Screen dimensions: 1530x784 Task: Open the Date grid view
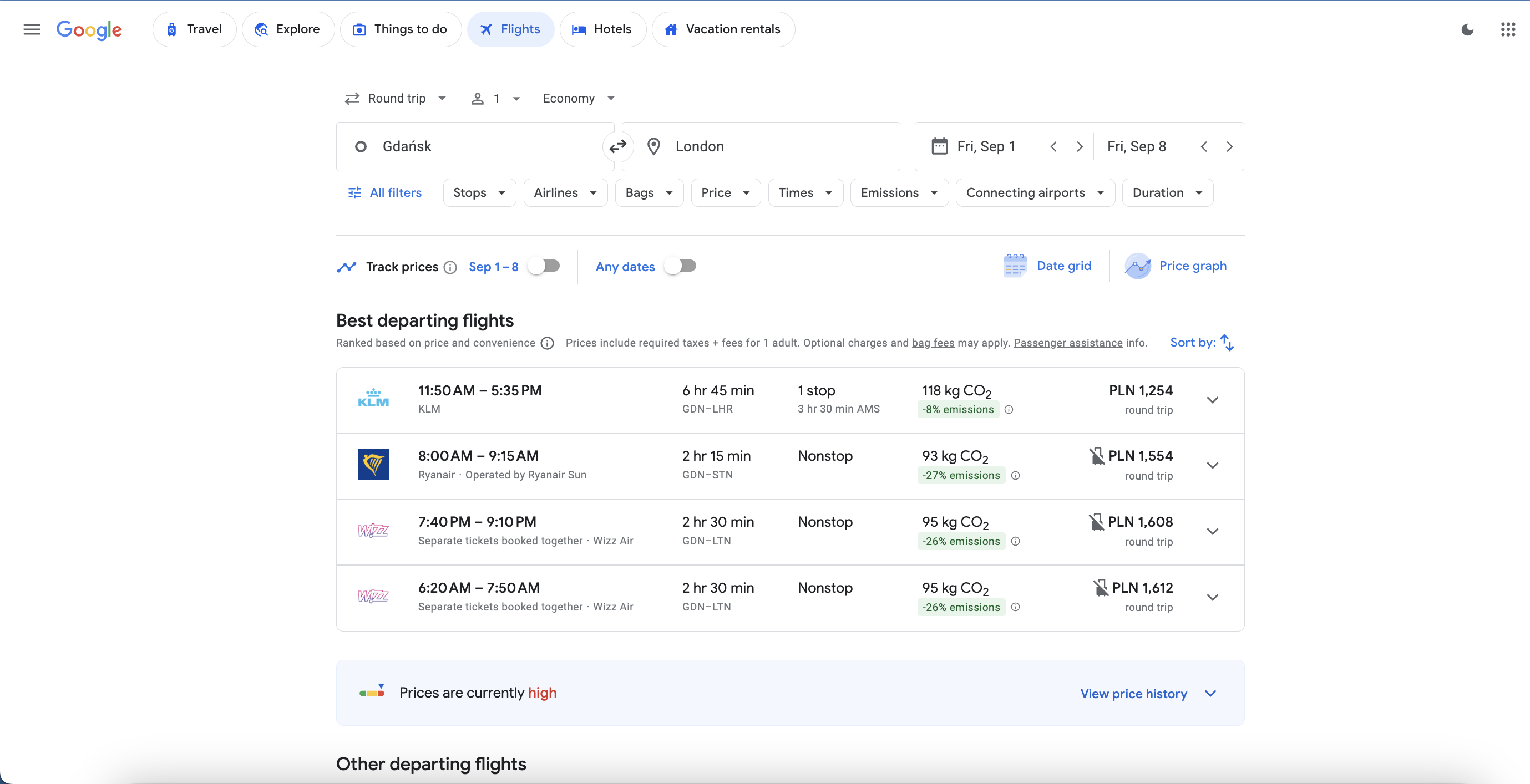[1048, 266]
